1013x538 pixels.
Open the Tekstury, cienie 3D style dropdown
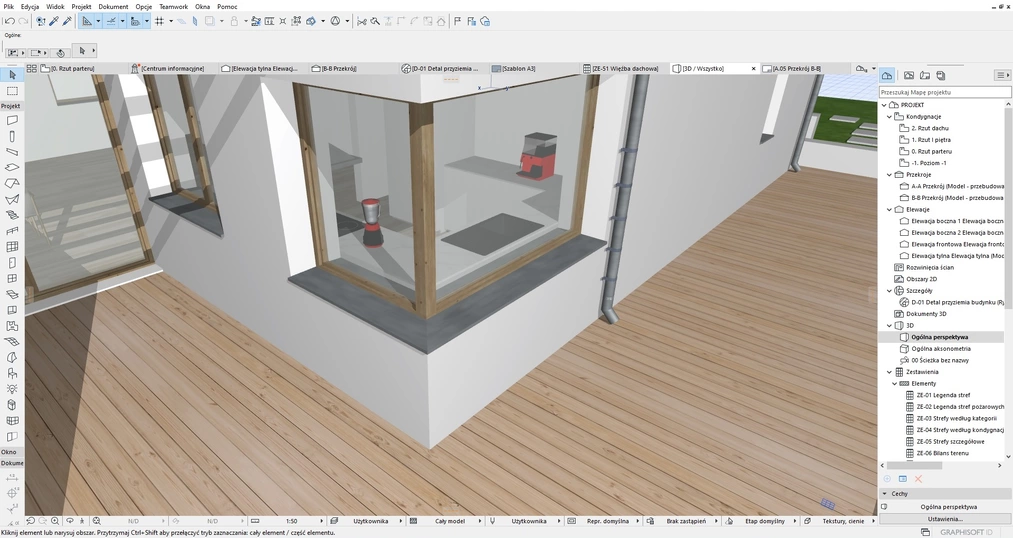click(x=842, y=521)
